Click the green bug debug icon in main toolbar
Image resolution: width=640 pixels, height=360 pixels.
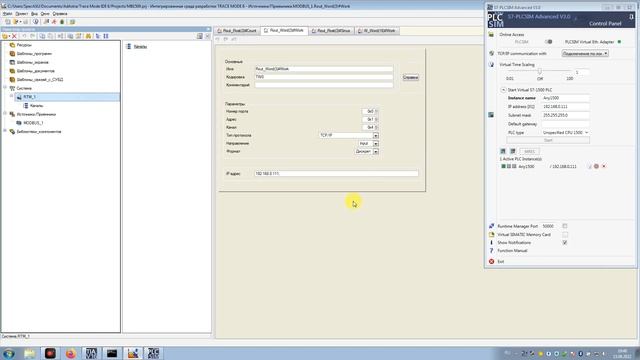pos(62,22)
